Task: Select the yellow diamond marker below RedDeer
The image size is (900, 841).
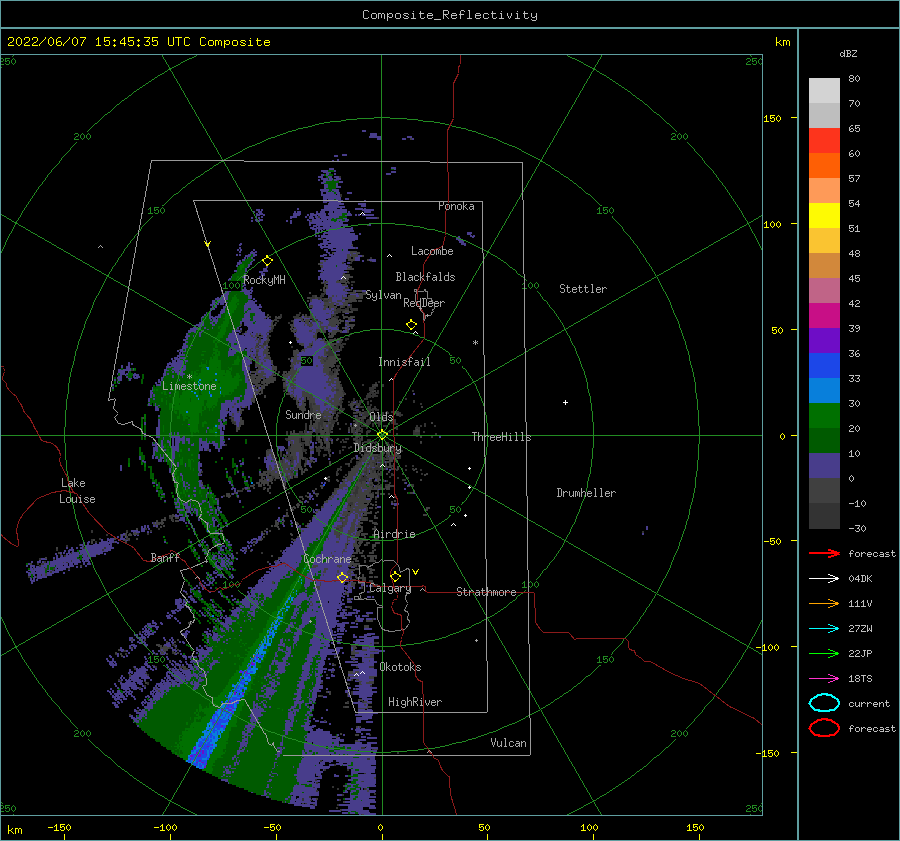Action: coord(412,325)
